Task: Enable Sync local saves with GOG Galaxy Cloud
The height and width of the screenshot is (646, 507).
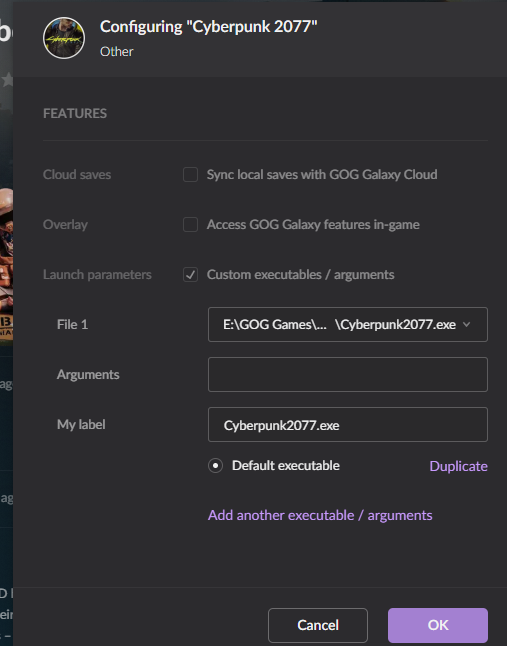Action: 190,175
